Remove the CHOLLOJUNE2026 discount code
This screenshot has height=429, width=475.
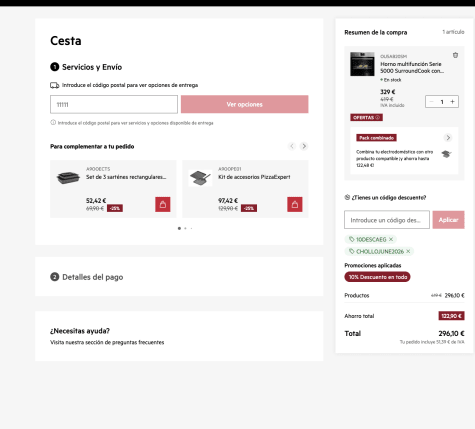tap(408, 251)
